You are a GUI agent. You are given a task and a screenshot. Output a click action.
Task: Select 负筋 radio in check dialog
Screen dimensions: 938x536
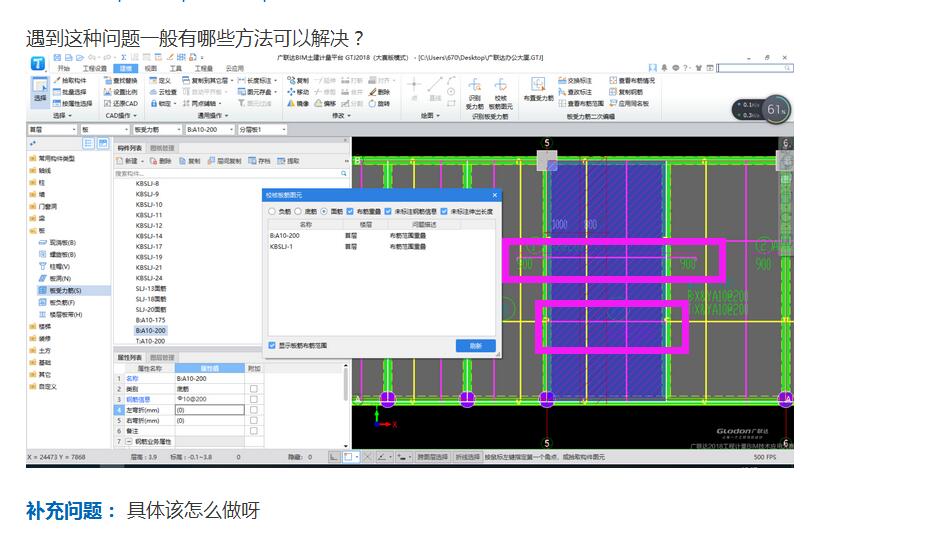272,211
